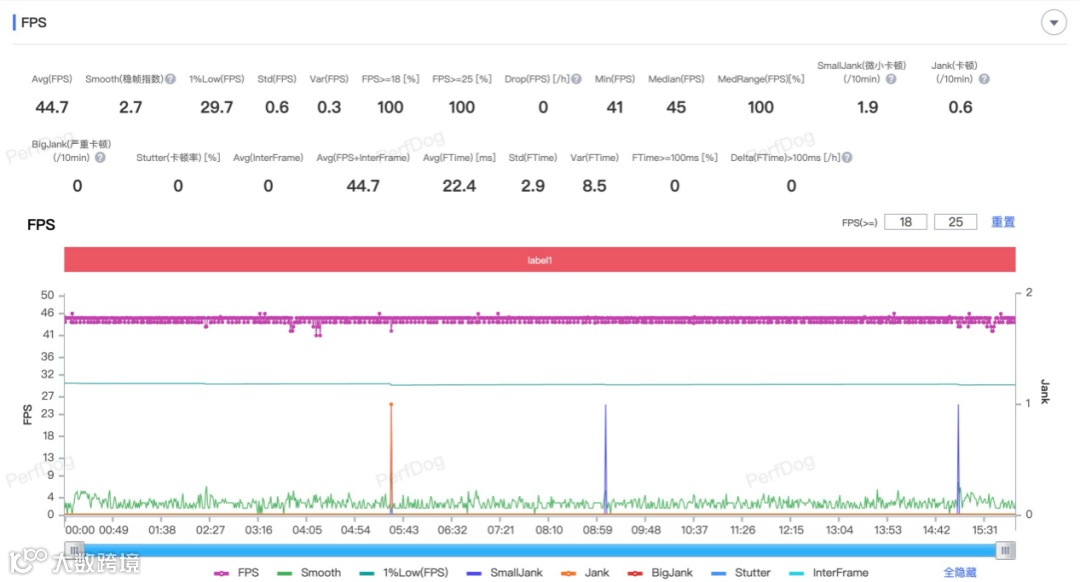The height and width of the screenshot is (582, 1080).
Task: Click the blue time range slider bar
Action: 539,550
